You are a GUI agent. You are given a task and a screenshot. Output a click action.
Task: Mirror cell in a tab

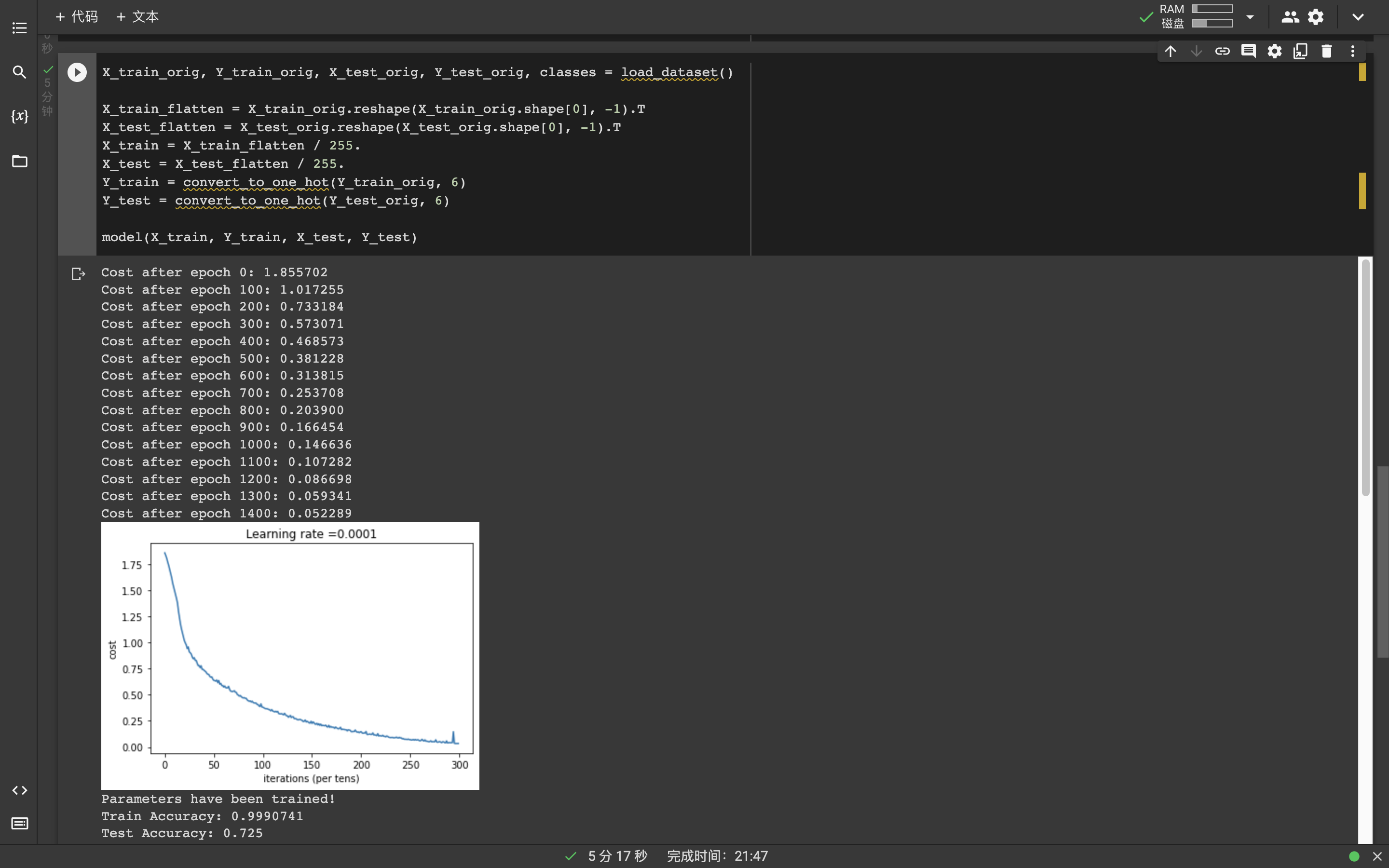point(1301,52)
